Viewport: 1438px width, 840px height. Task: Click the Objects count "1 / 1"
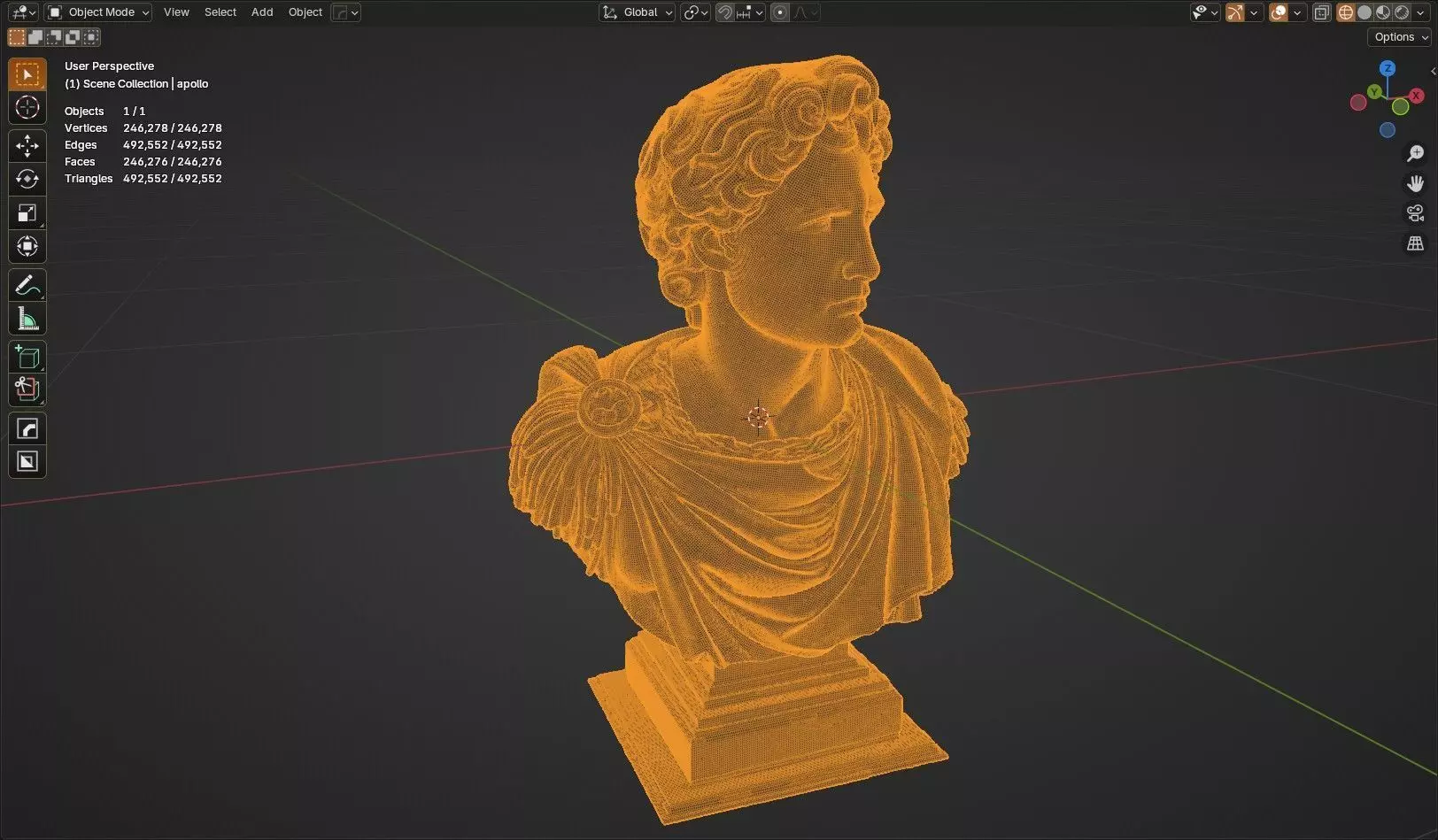(134, 112)
